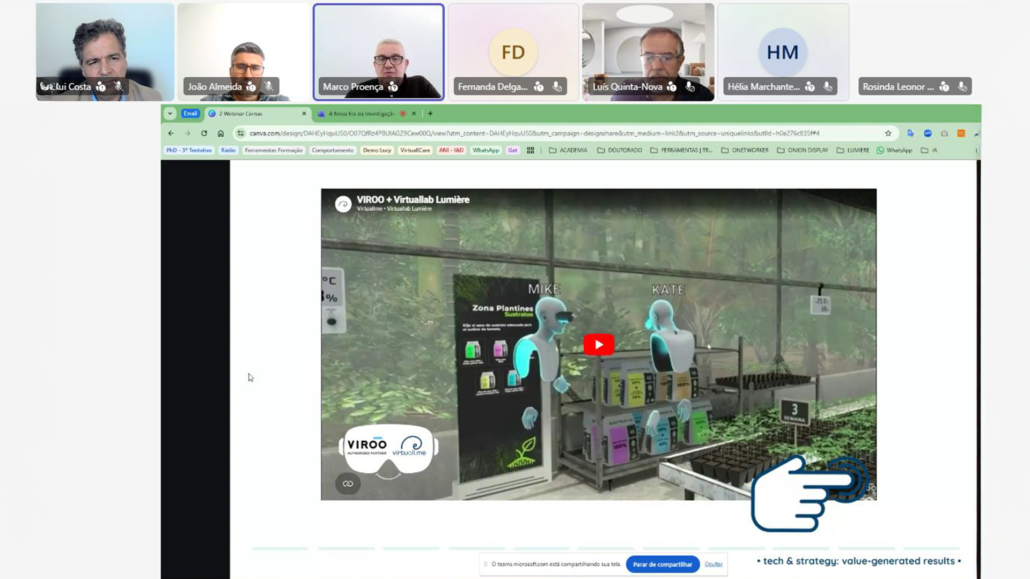The width and height of the screenshot is (1030, 579).
Task: Open new browser tab with plus button
Action: (430, 114)
